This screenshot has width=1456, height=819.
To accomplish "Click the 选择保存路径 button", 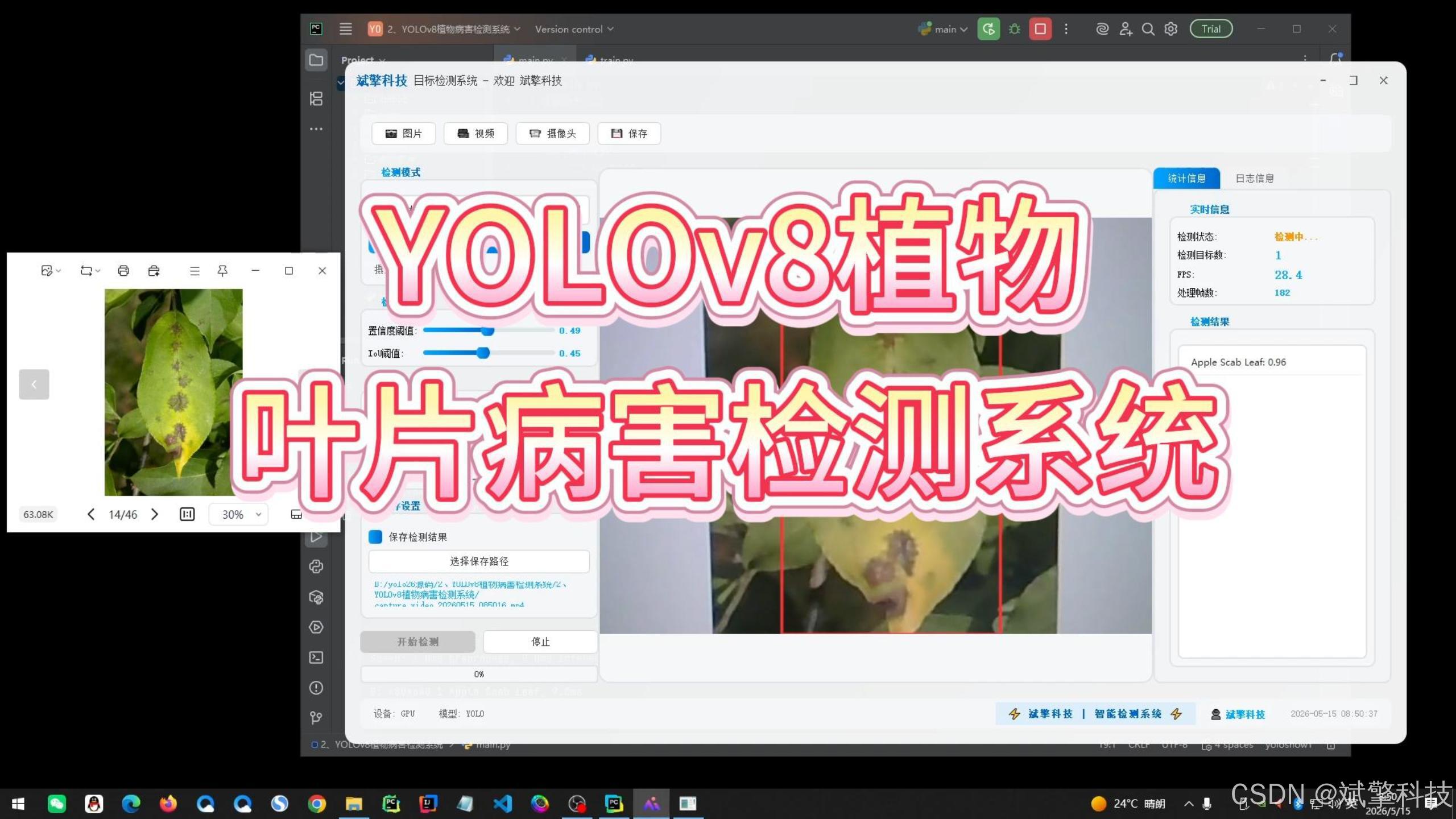I will pyautogui.click(x=479, y=561).
